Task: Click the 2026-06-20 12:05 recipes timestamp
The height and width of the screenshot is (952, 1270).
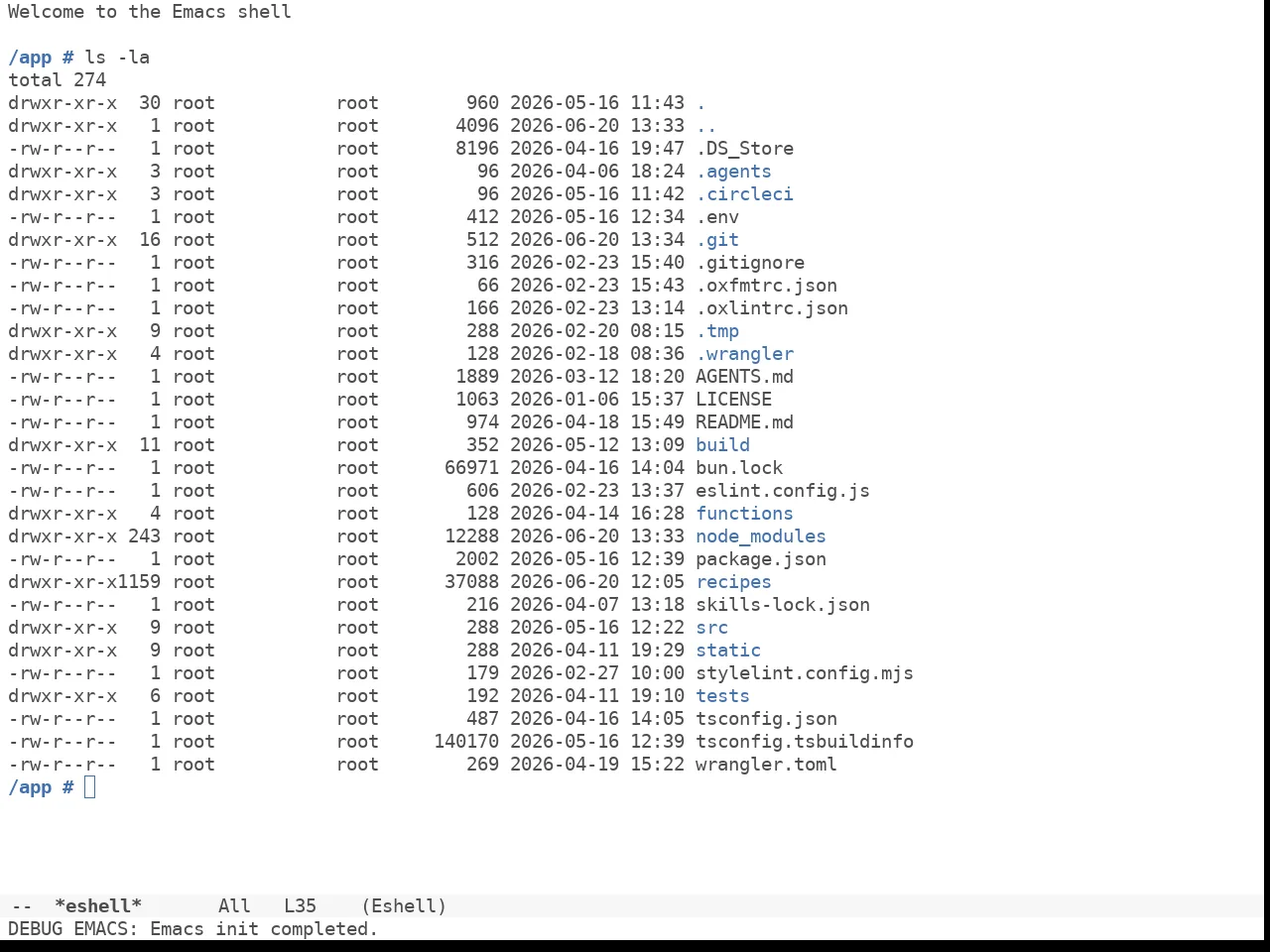Action: click(597, 582)
